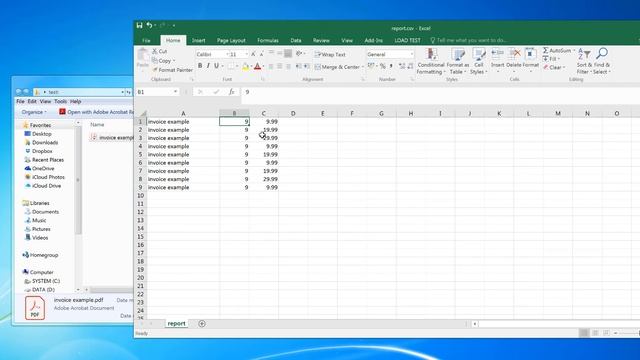Click the Cut scissors icon
This screenshot has width=640, height=360.
155,51
